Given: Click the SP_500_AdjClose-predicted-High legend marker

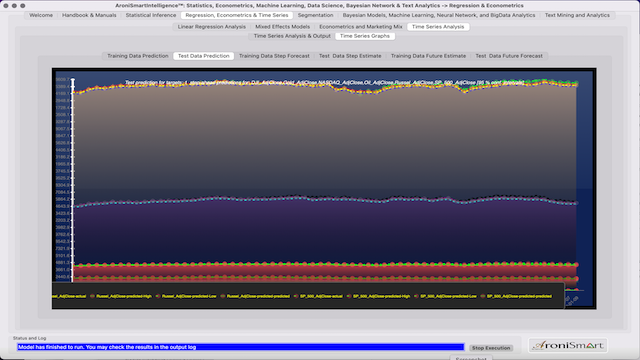Looking at the screenshot, I should point(349,296).
